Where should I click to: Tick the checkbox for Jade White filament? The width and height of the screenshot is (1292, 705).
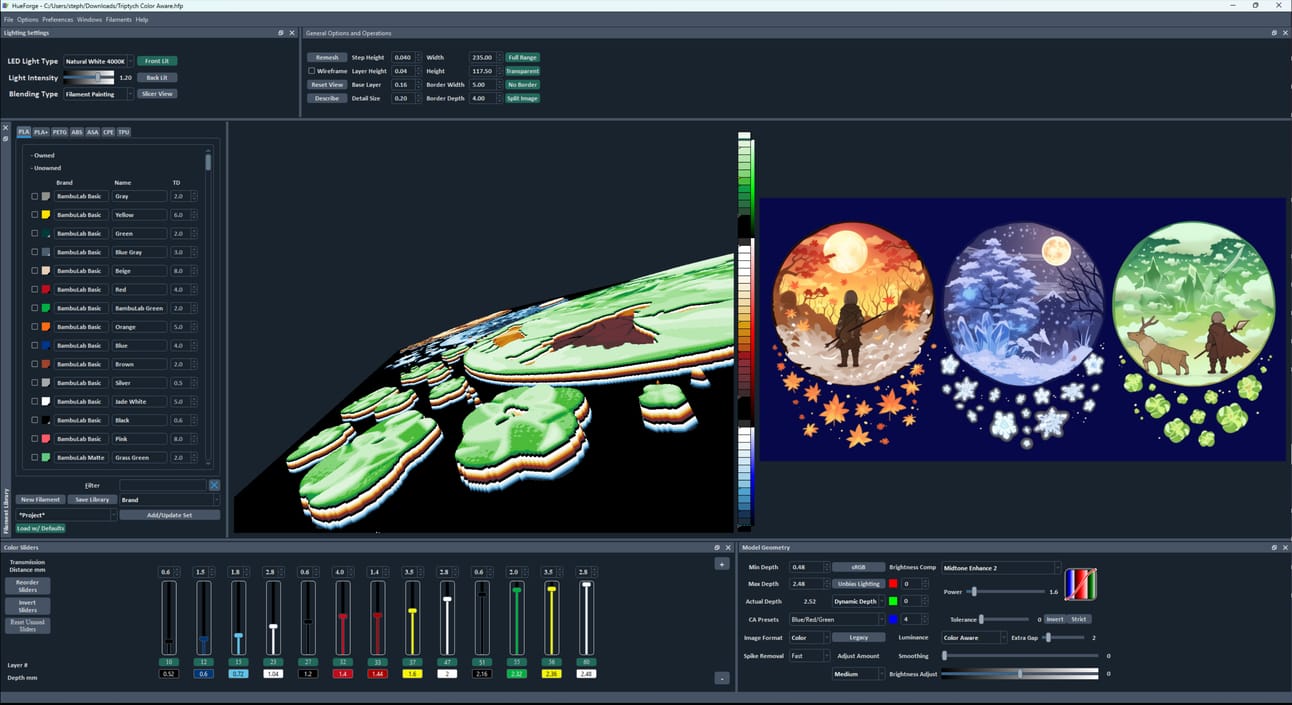35,402
